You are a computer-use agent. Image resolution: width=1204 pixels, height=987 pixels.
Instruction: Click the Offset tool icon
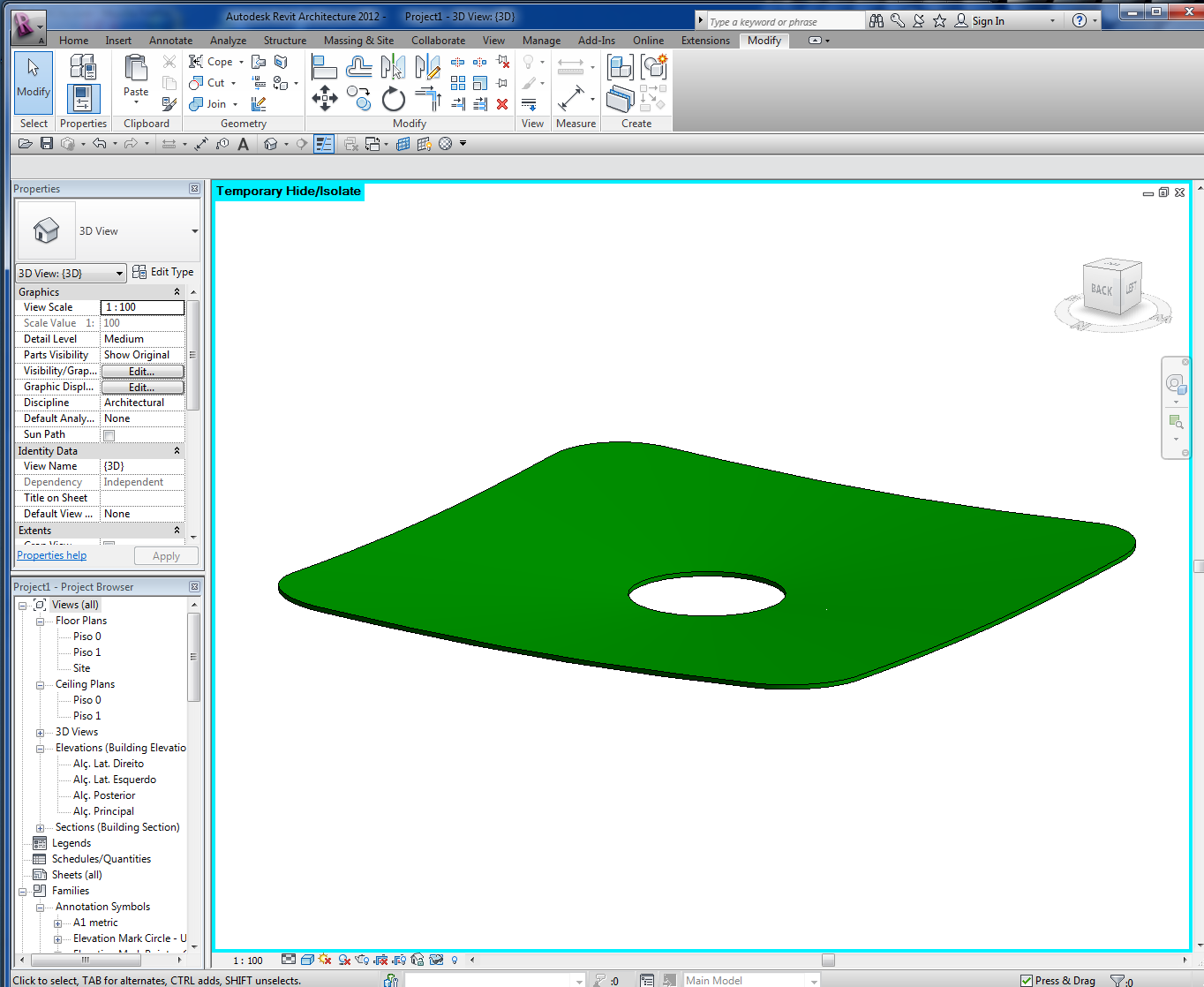coord(358,67)
